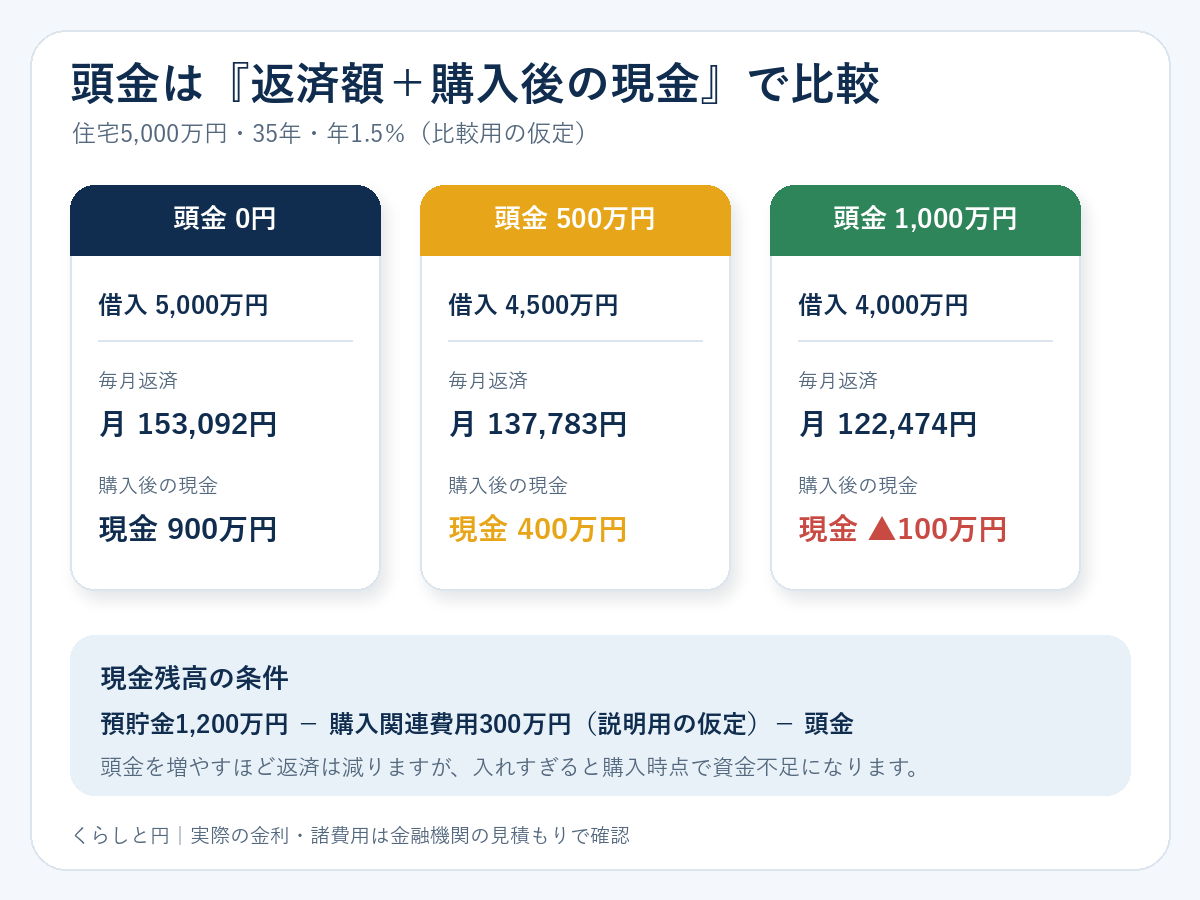The height and width of the screenshot is (900, 1200).
Task: Click 購入後の現金 label in 頭金 0円 card
Action: (x=158, y=486)
